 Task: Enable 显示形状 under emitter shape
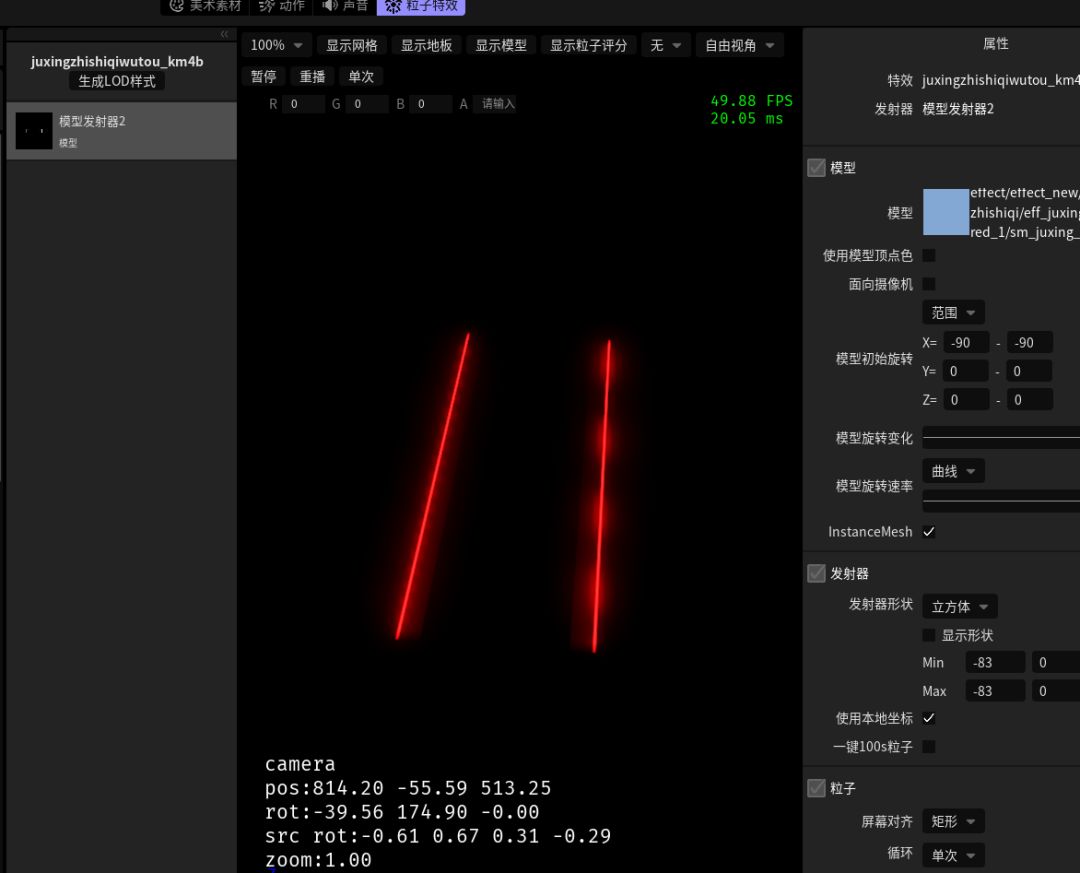point(929,635)
